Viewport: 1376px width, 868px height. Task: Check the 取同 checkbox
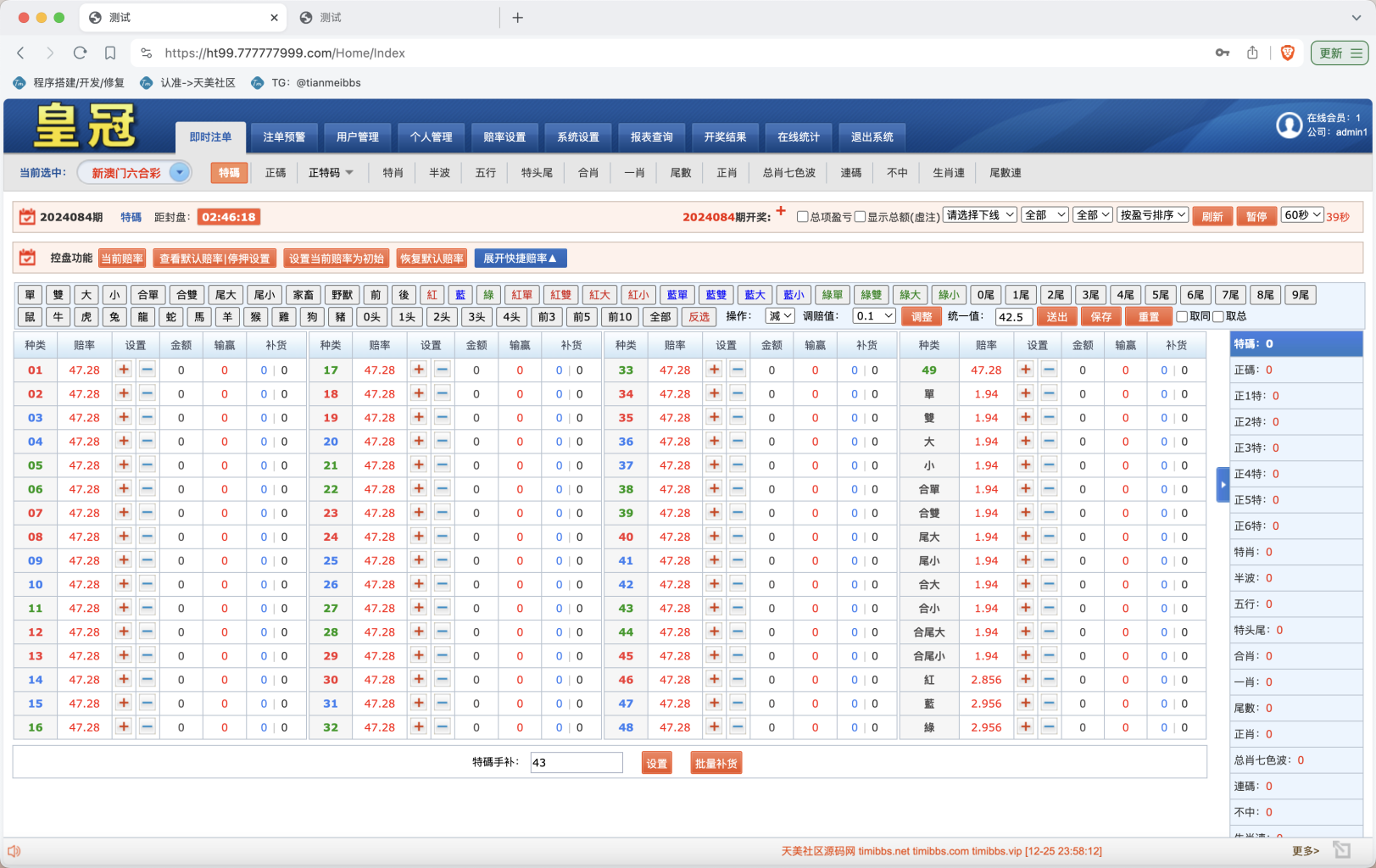[x=1182, y=317]
